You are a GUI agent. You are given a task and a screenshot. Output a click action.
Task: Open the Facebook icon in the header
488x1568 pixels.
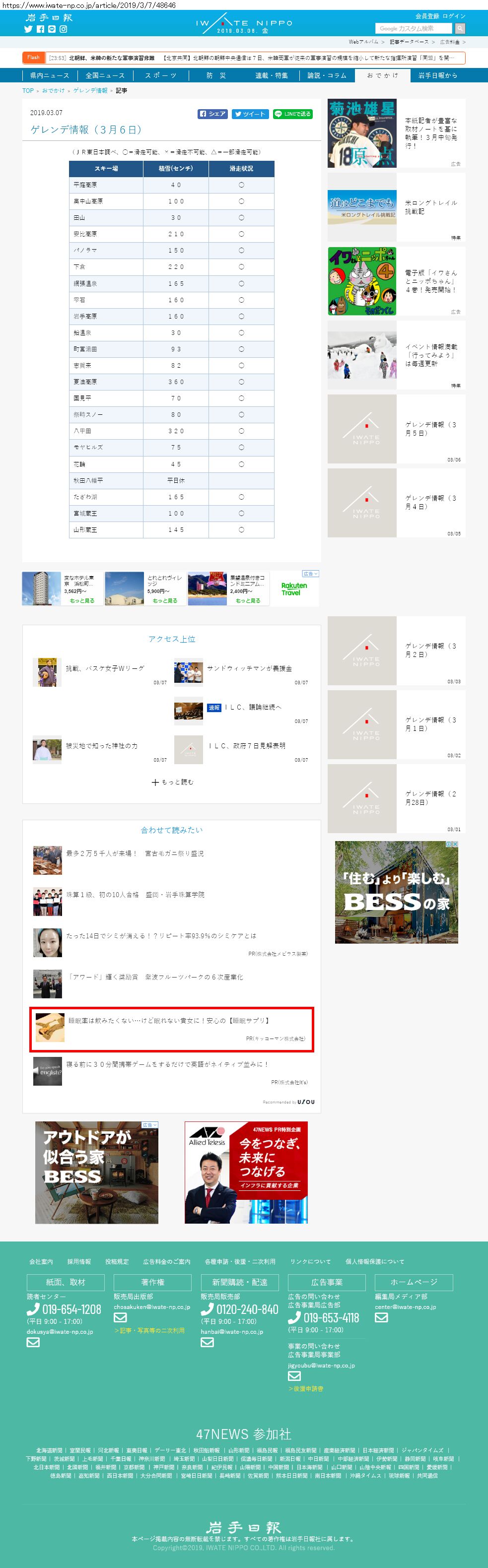pos(40,29)
